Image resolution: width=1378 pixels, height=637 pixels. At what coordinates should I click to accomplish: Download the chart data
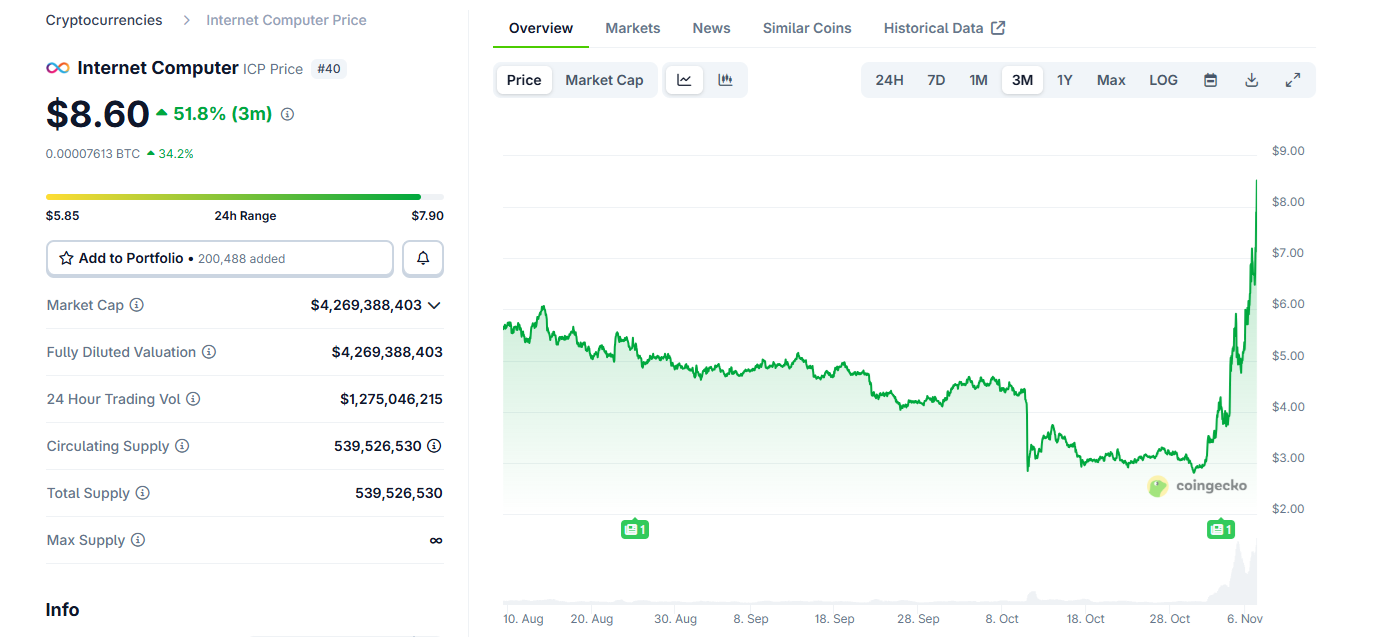coord(1251,80)
